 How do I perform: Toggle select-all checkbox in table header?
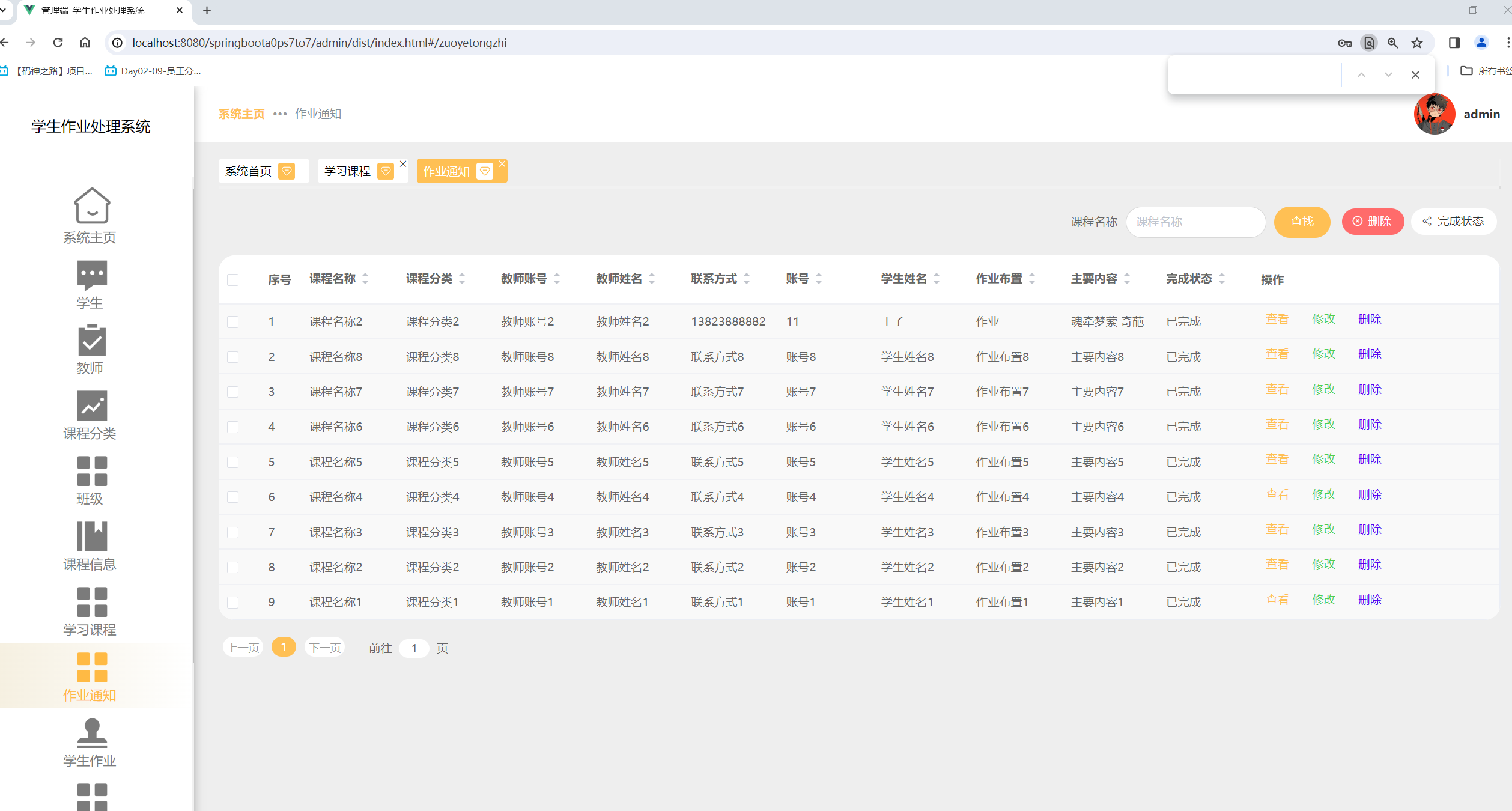click(233, 279)
